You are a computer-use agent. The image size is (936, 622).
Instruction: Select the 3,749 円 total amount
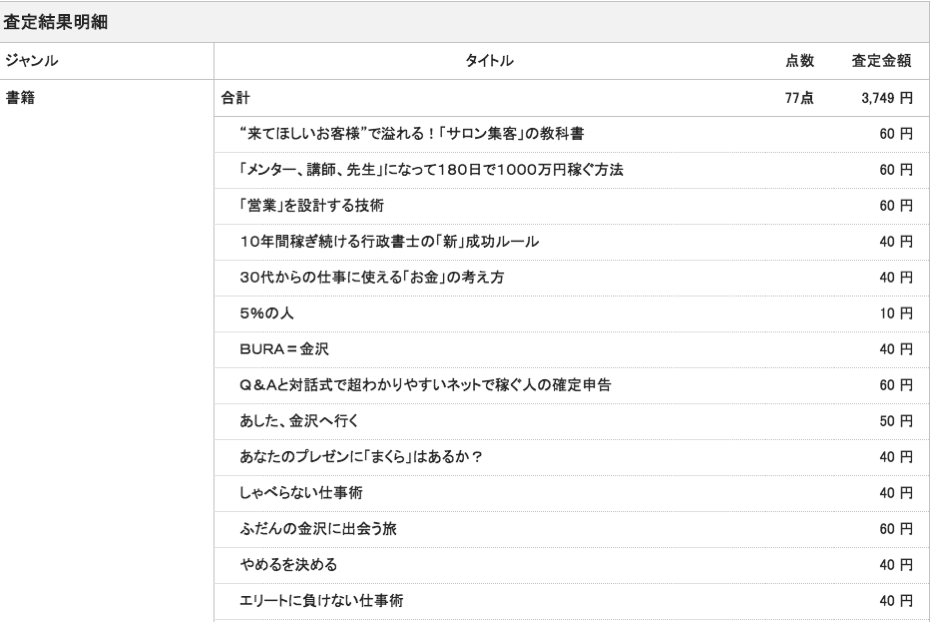887,97
